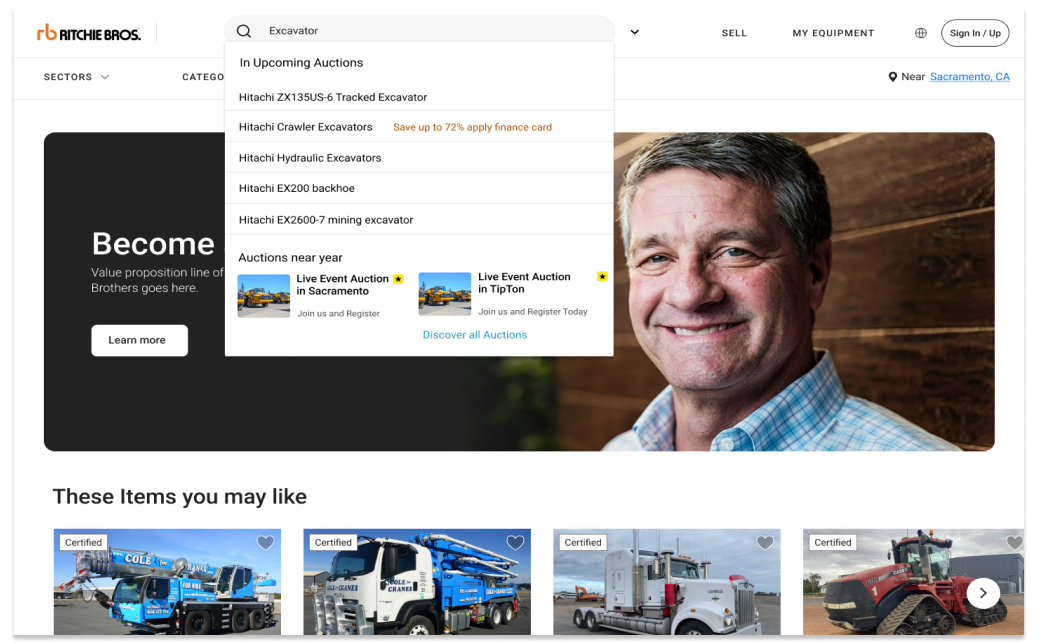Expand the Sectors dropdown
Viewport: 1039px width, 643px height.
(76, 77)
